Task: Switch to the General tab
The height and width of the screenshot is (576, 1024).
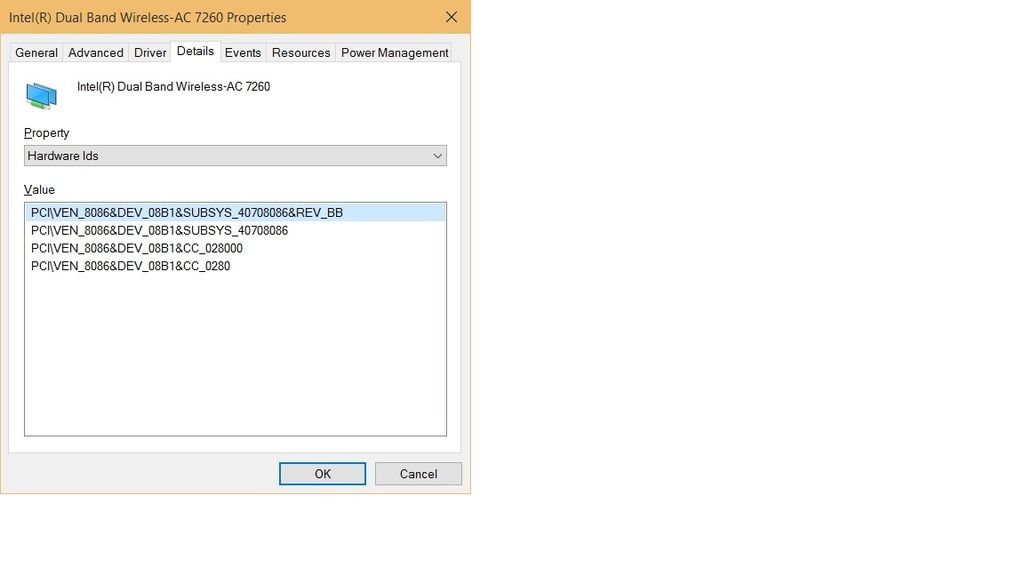Action: tap(37, 53)
